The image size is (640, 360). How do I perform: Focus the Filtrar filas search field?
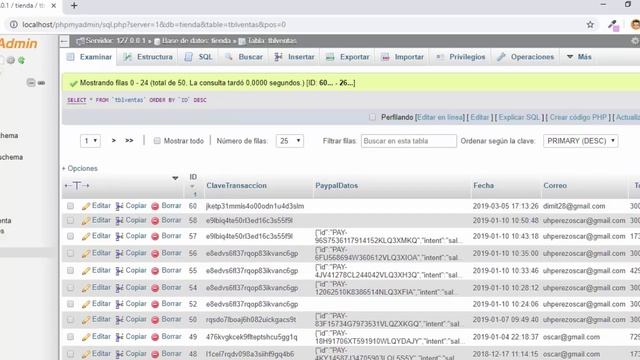[409, 141]
